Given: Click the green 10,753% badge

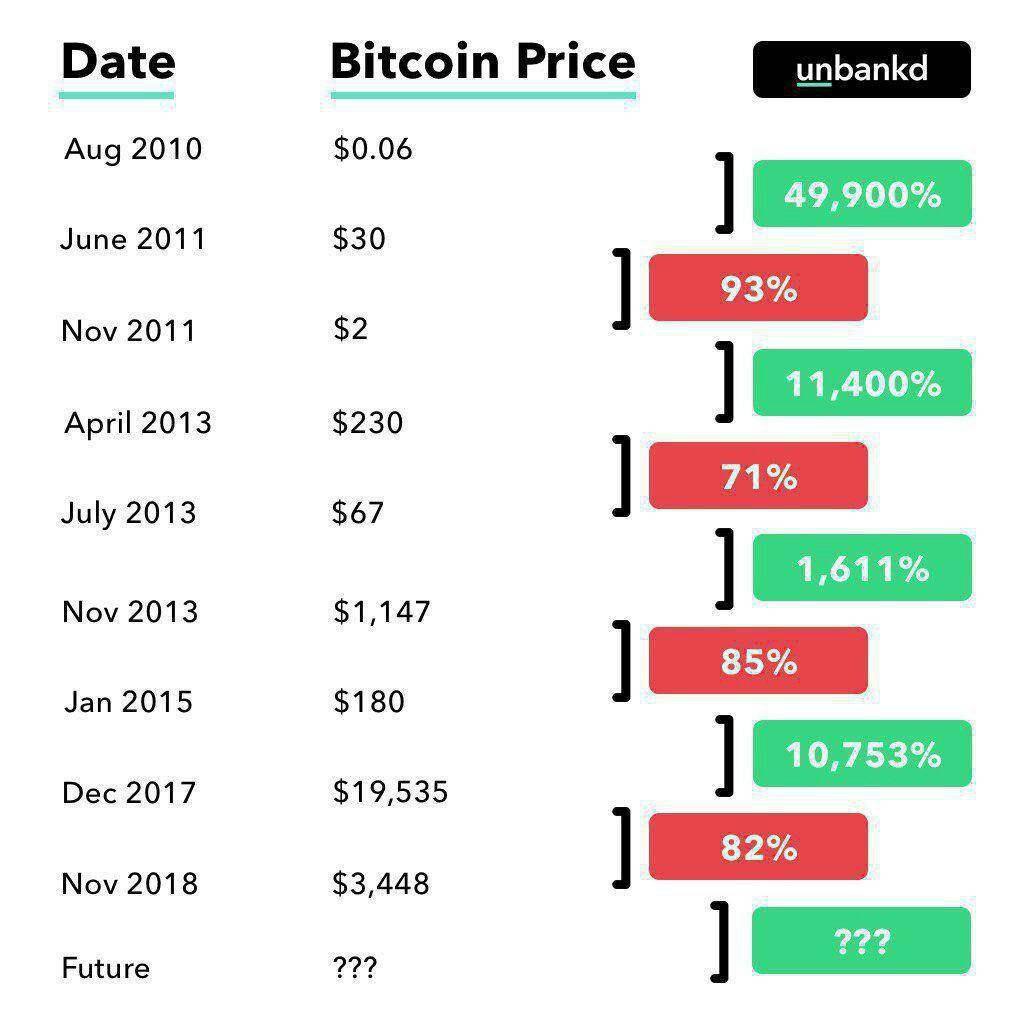Looking at the screenshot, I should pyautogui.click(x=861, y=753).
